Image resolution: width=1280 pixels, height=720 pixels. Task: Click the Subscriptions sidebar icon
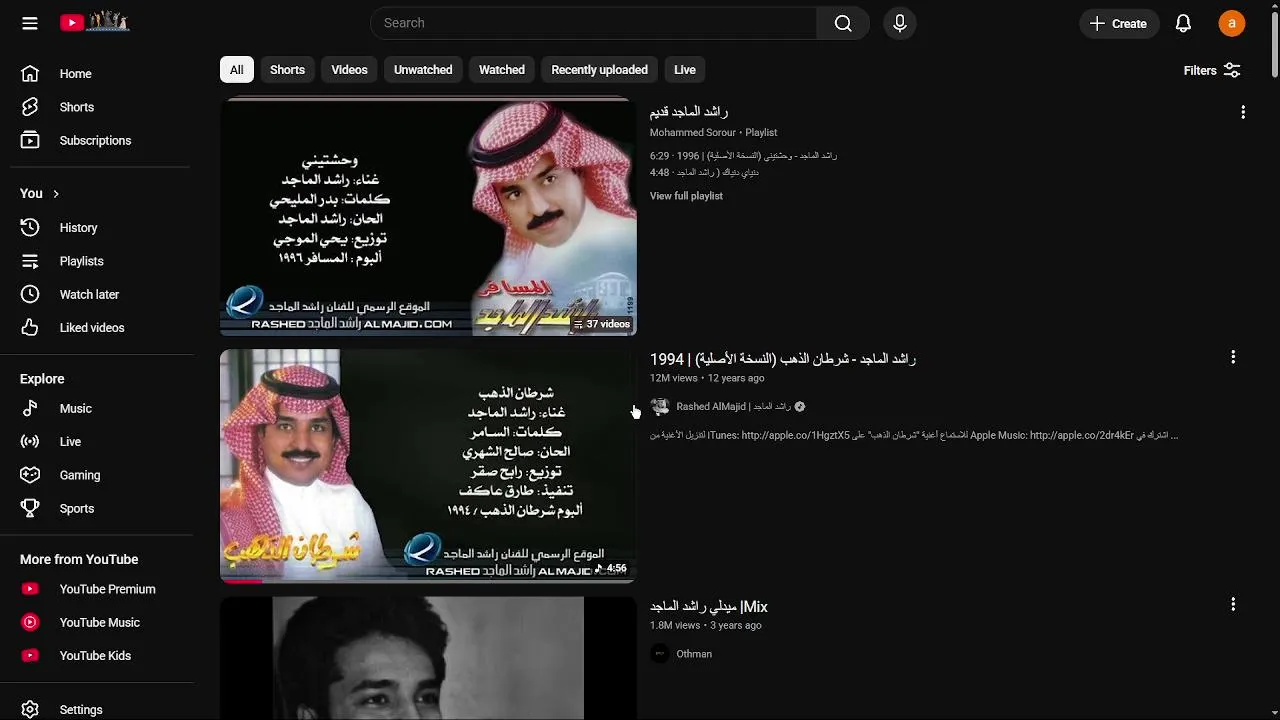(30, 140)
